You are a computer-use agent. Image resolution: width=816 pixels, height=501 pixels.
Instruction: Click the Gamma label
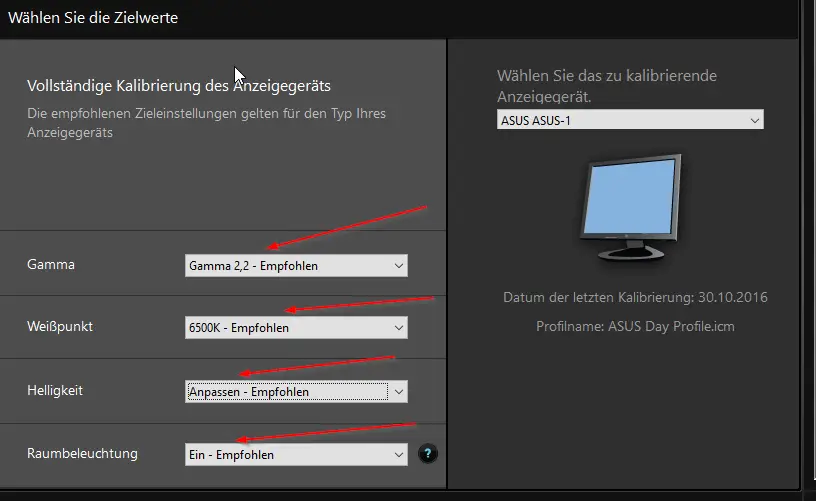51,264
